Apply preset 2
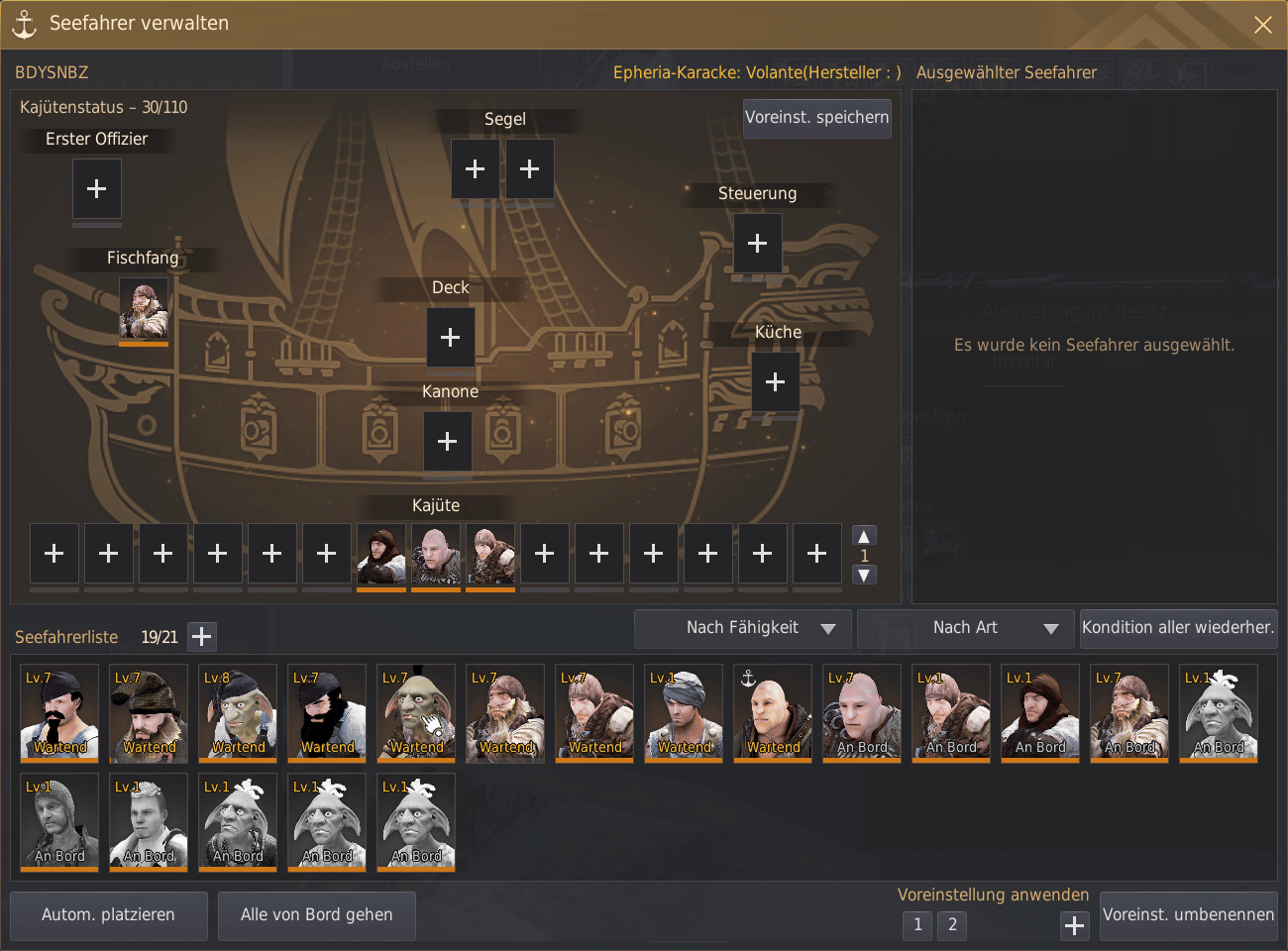1288x951 pixels. pos(952,925)
